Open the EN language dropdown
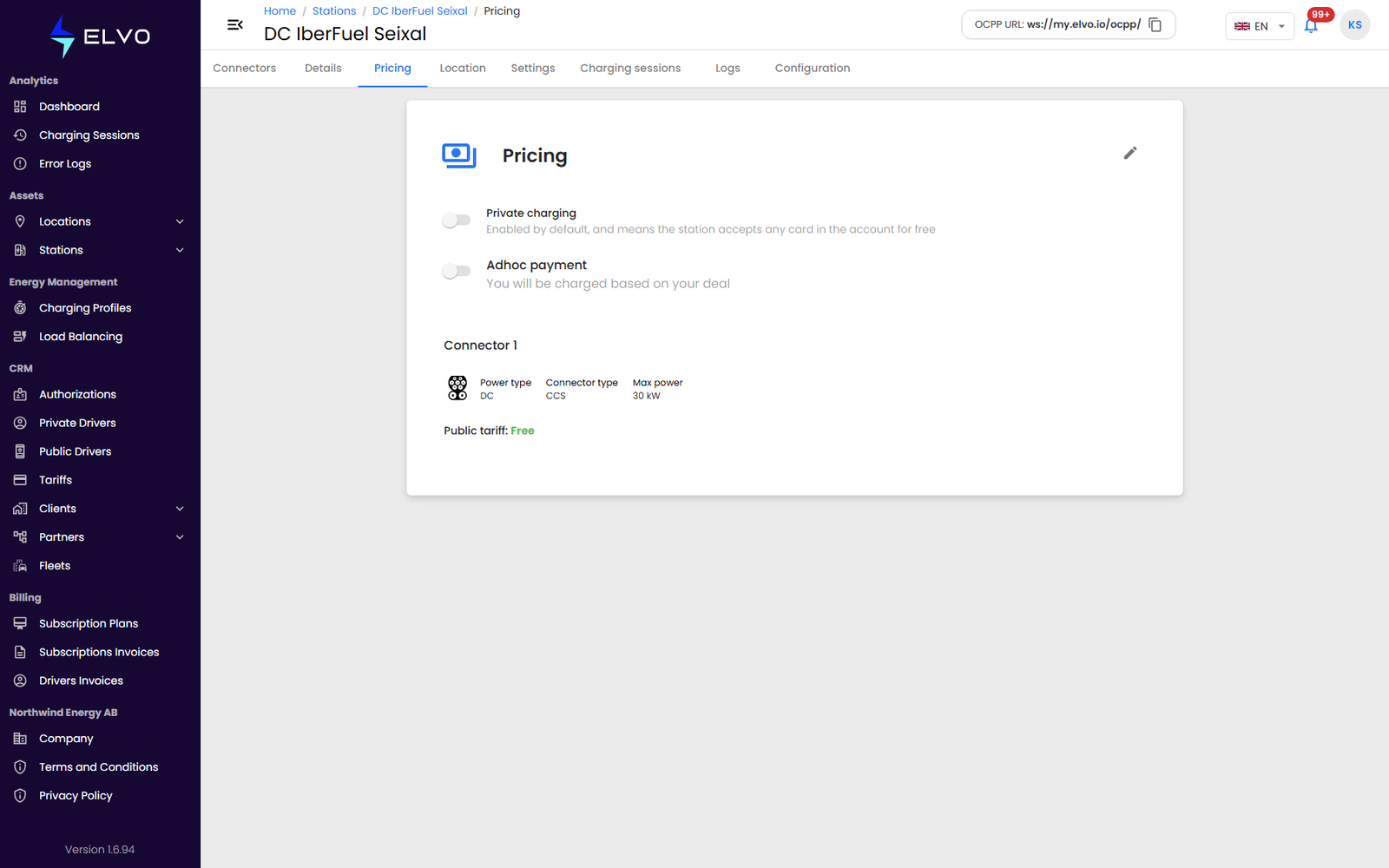This screenshot has width=1389, height=868. point(1260,26)
